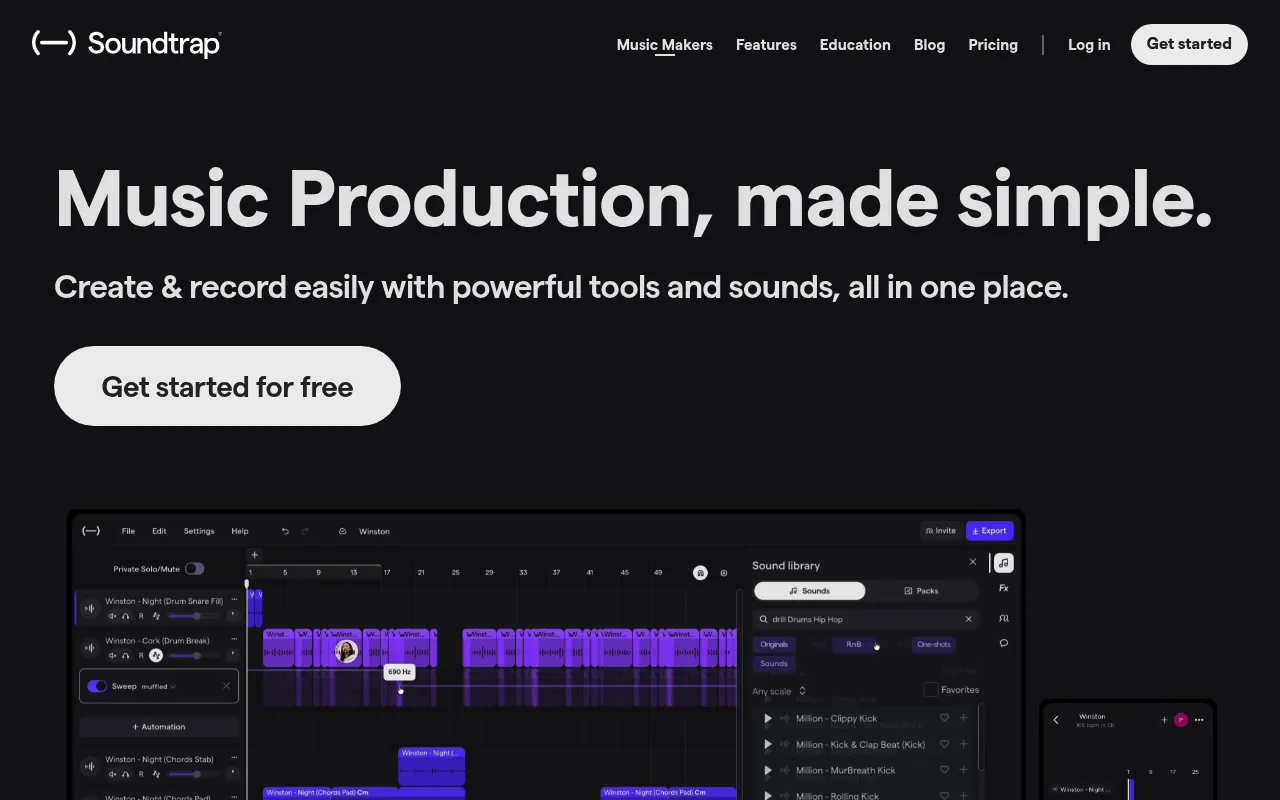Viewport: 1280px width, 800px height.
Task: Click the studio logo icon beside File
Action: pyautogui.click(x=91, y=531)
